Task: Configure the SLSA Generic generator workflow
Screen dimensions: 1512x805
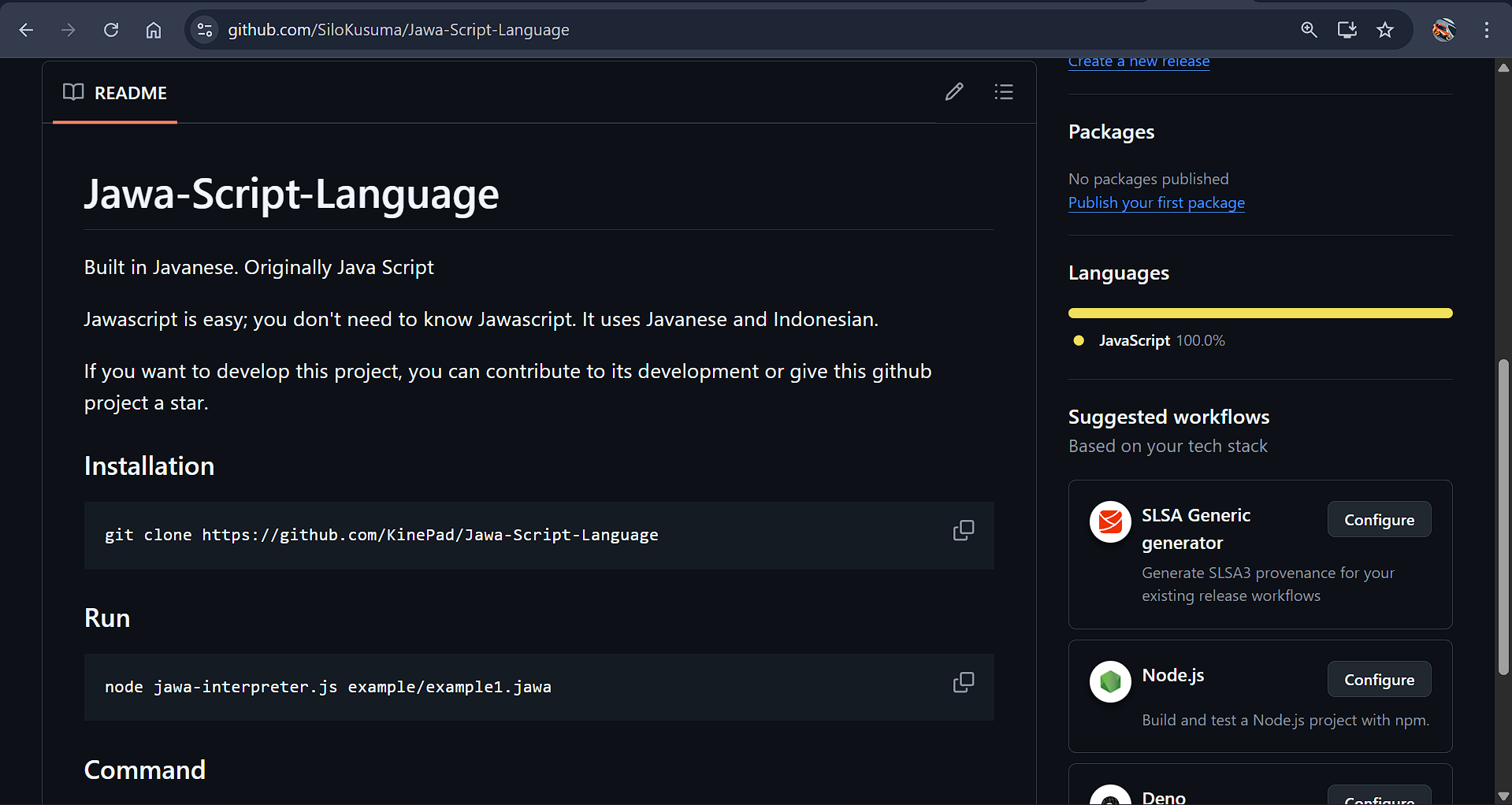Action: coord(1378,520)
